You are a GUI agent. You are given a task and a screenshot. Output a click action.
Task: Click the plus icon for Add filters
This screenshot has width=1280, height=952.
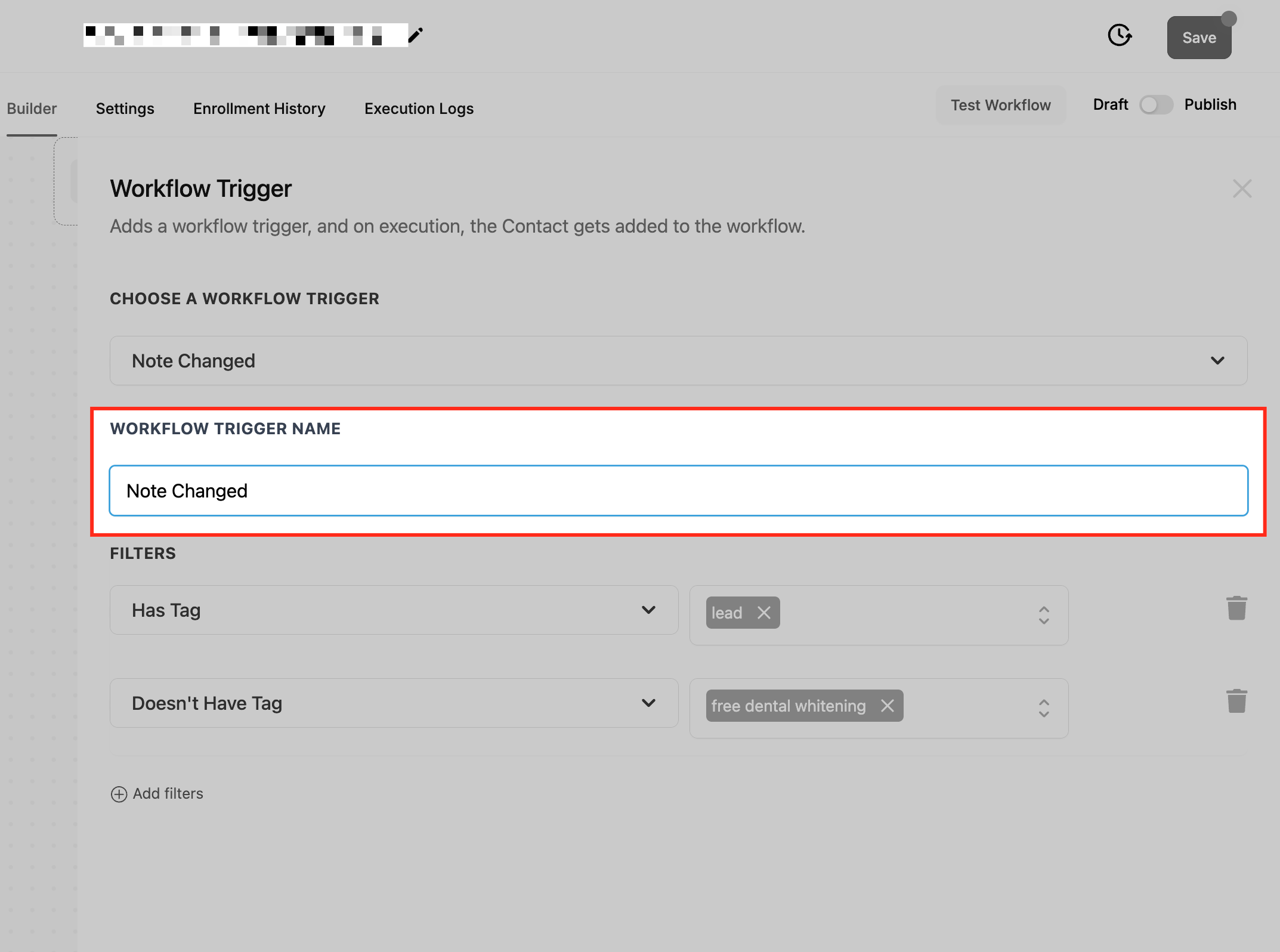pos(119,794)
